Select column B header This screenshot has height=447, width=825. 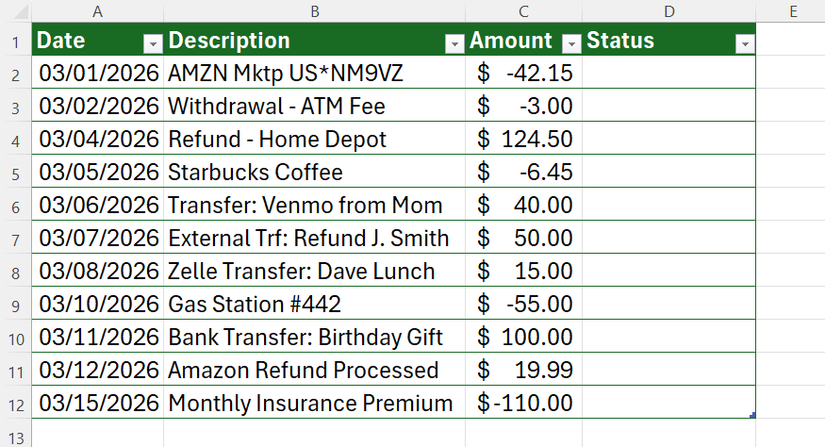314,11
